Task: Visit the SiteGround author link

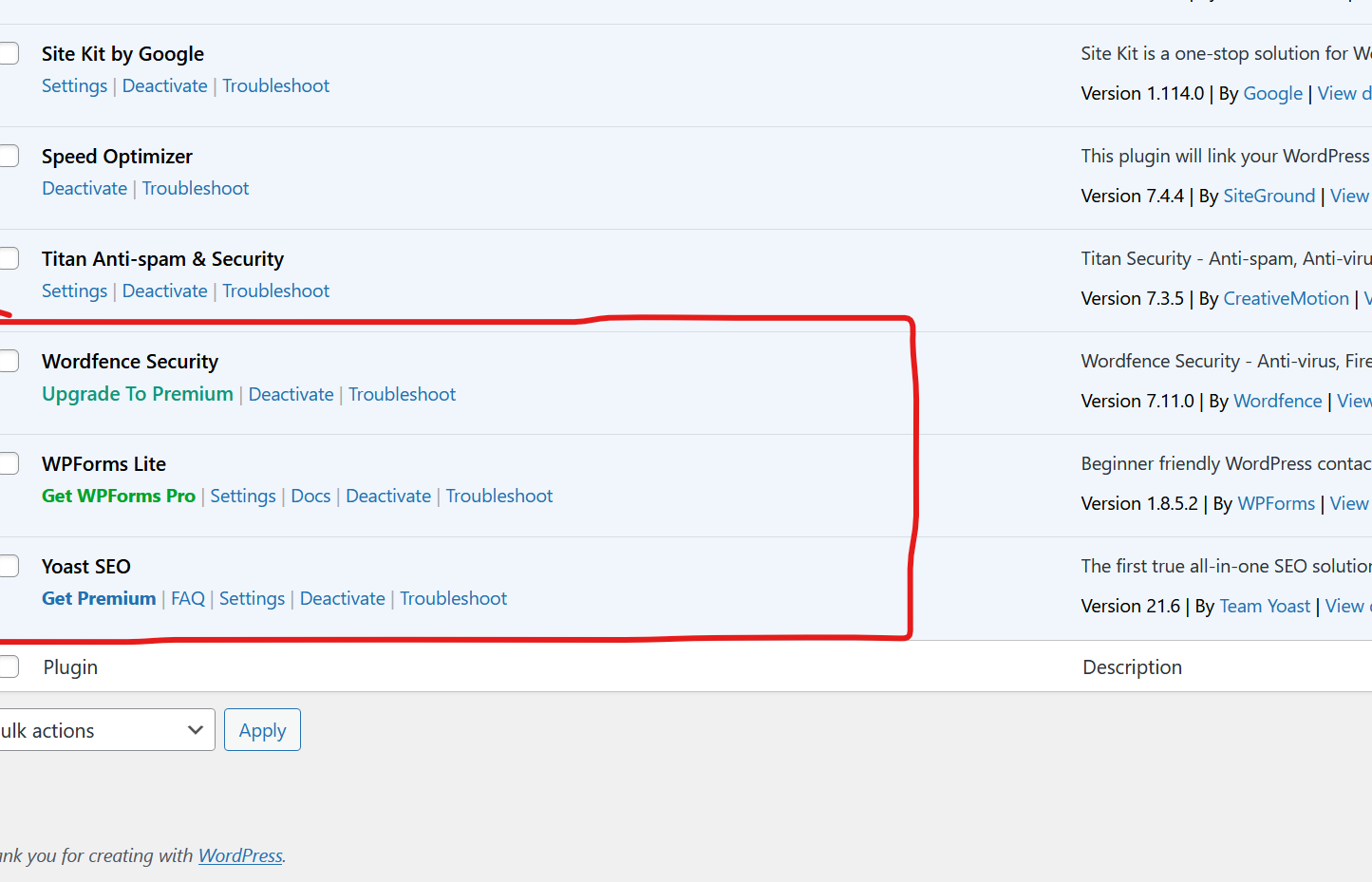Action: tap(1269, 195)
